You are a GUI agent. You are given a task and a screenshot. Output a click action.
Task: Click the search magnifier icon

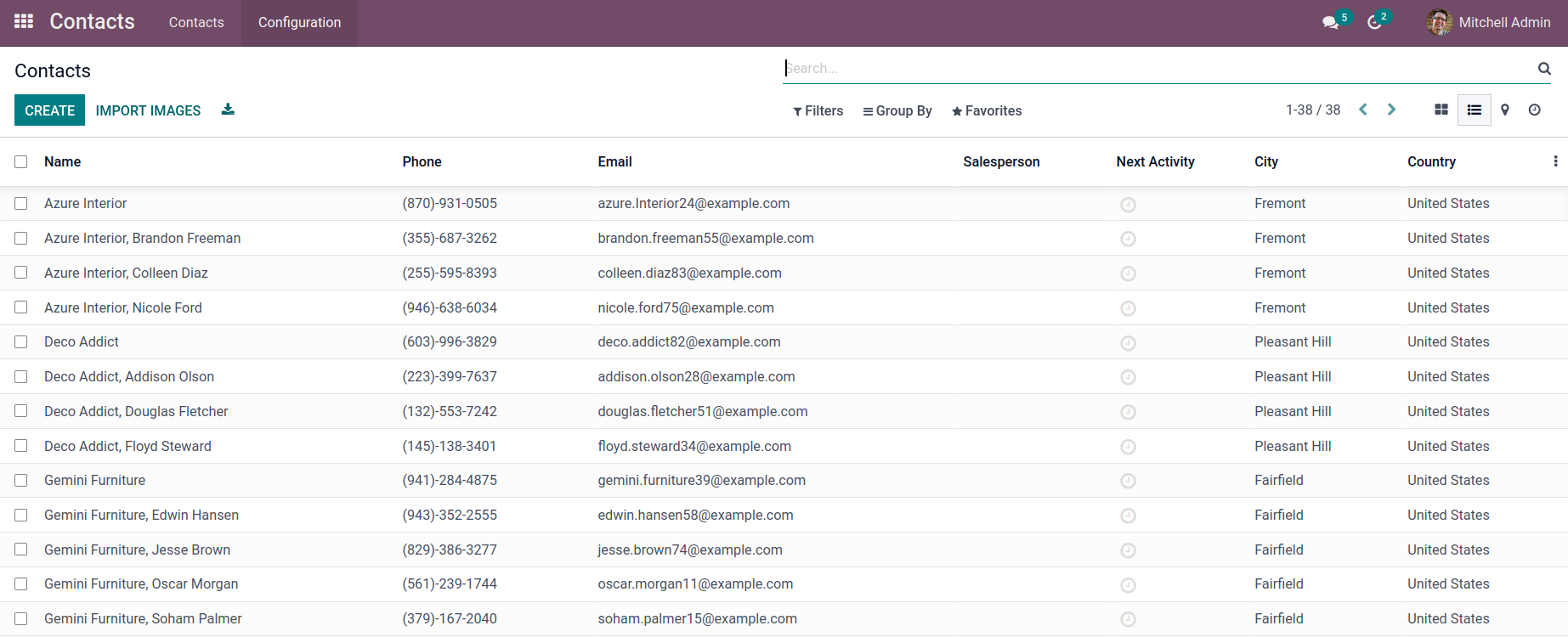(x=1544, y=69)
